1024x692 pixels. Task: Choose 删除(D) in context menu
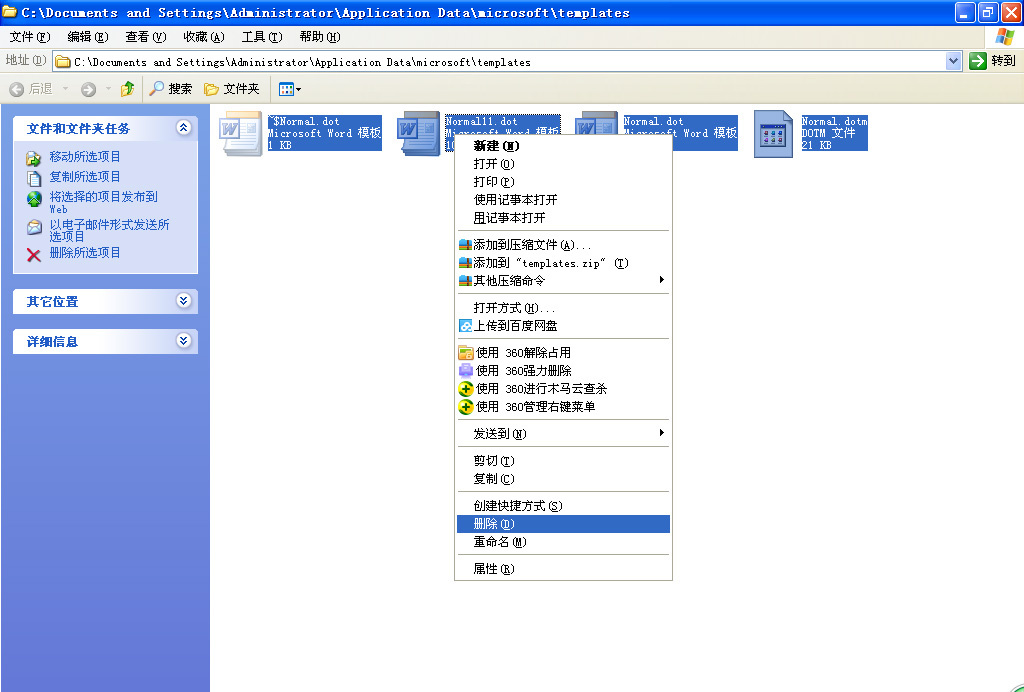(563, 524)
